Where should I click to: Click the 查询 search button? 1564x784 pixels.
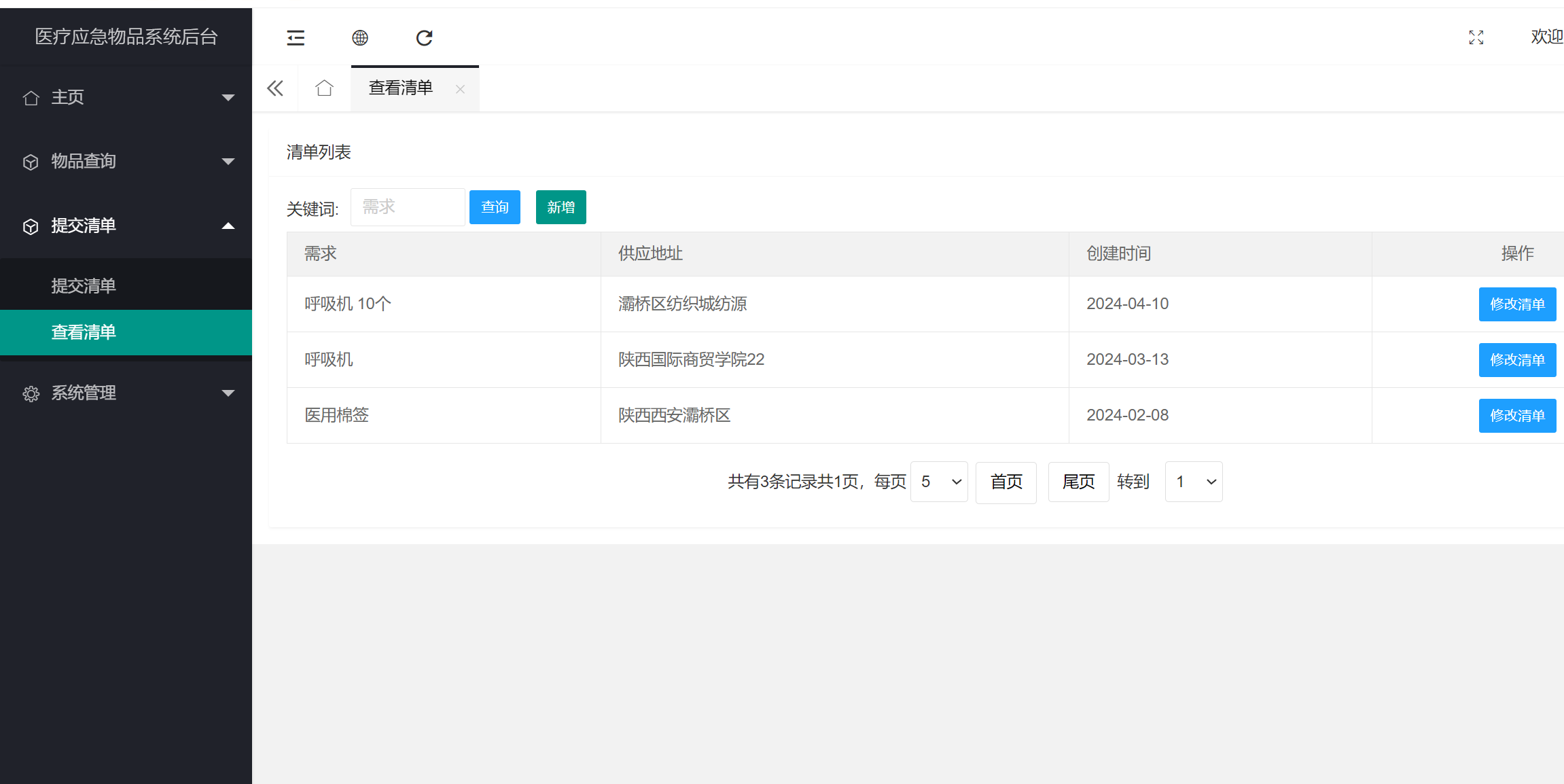(x=495, y=207)
